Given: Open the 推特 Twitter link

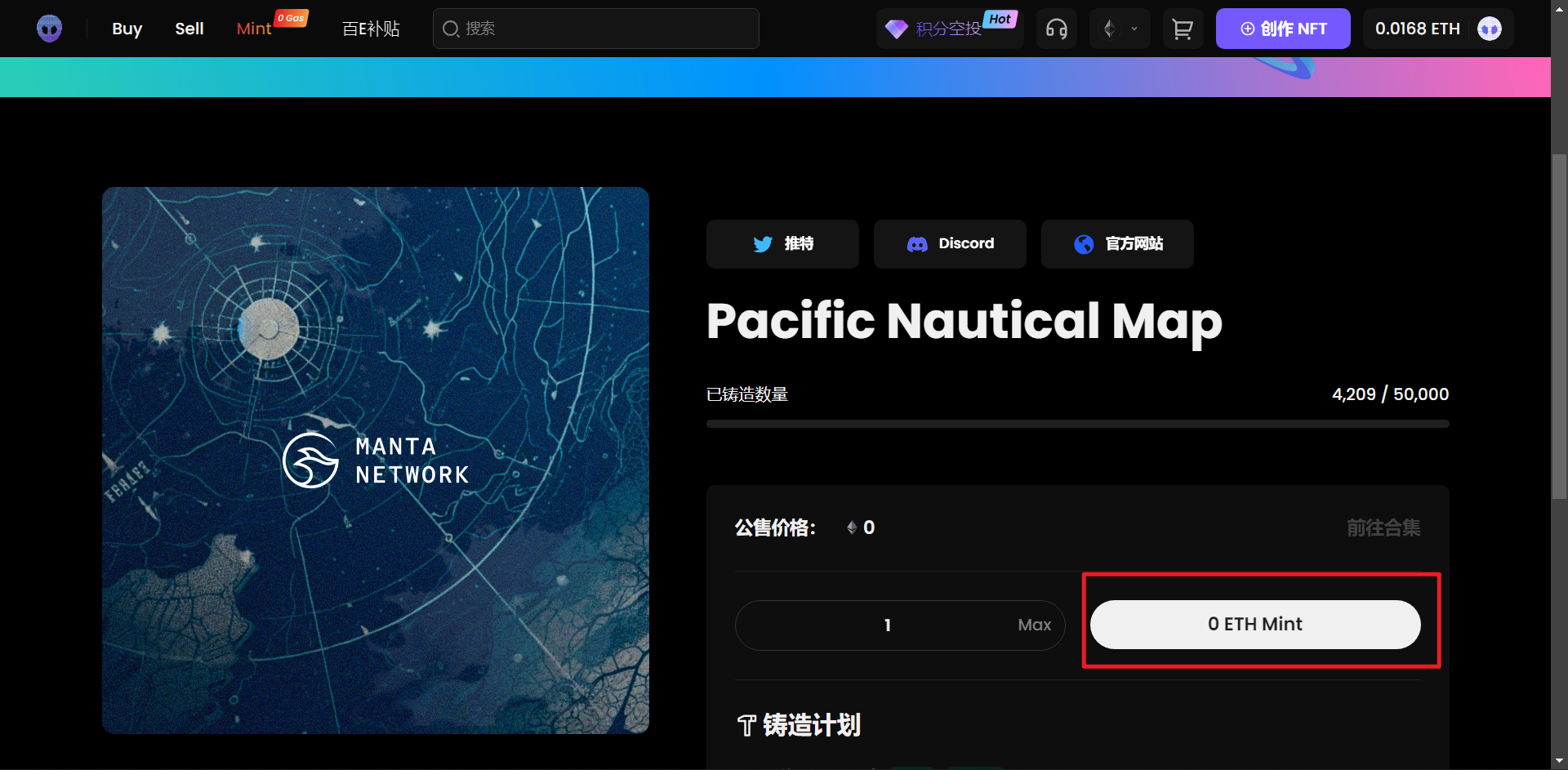Looking at the screenshot, I should pyautogui.click(x=782, y=244).
